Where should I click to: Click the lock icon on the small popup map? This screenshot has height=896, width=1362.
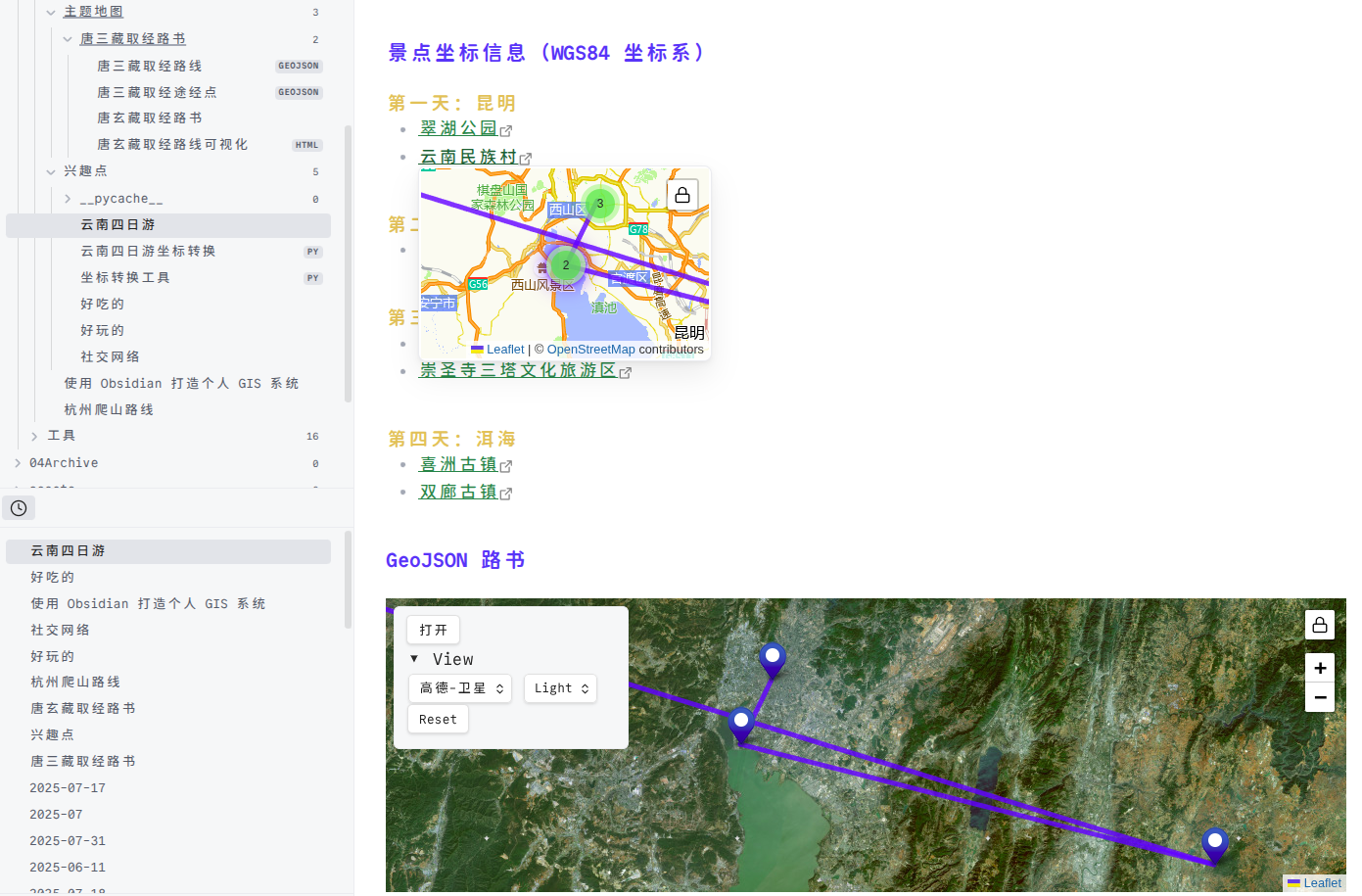682,195
